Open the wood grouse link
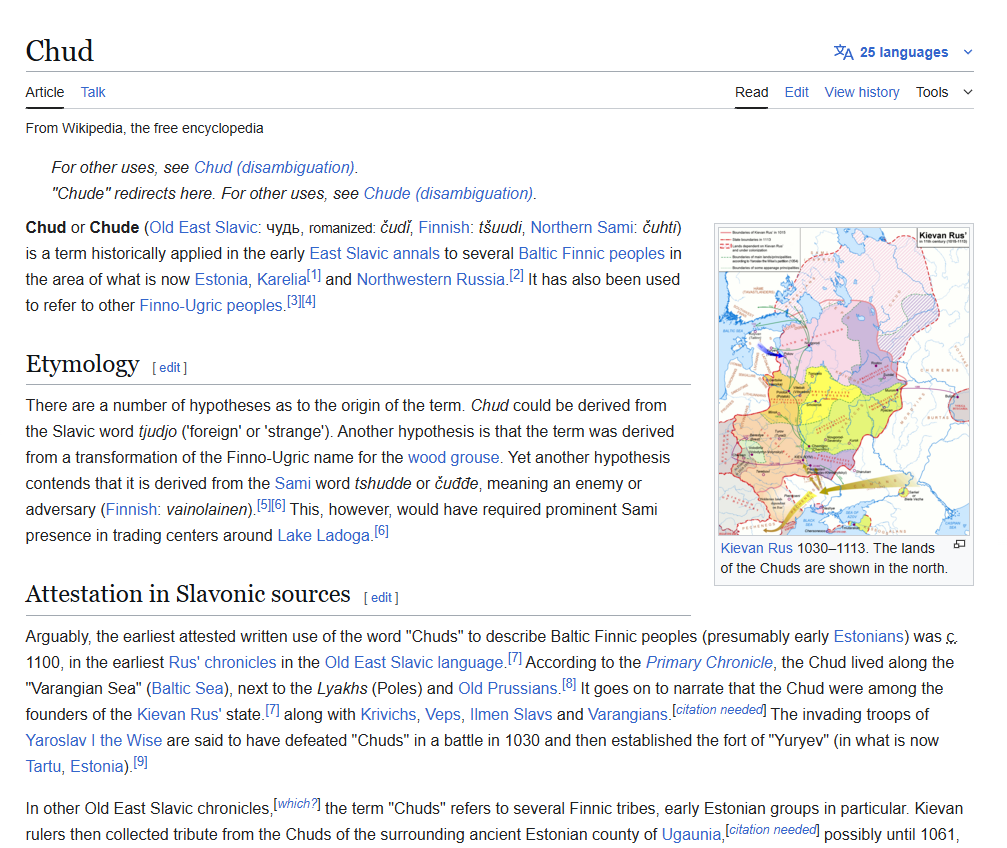 click(453, 457)
